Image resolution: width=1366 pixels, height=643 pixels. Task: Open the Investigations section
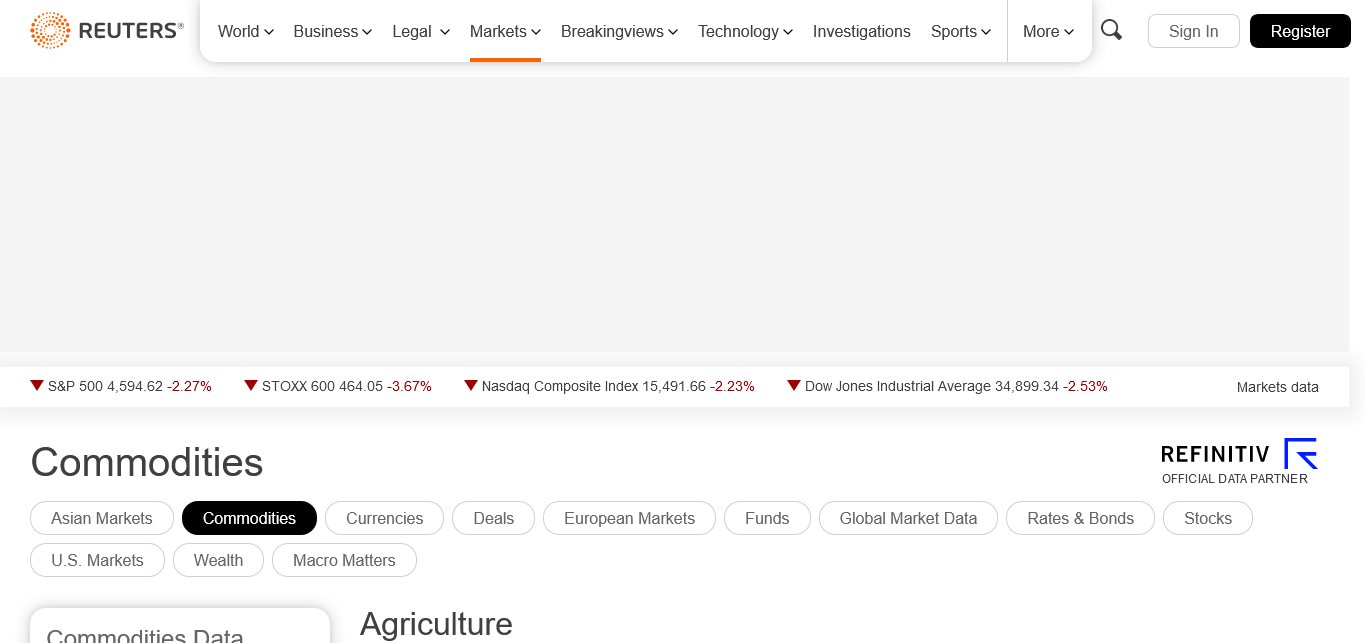coord(861,31)
